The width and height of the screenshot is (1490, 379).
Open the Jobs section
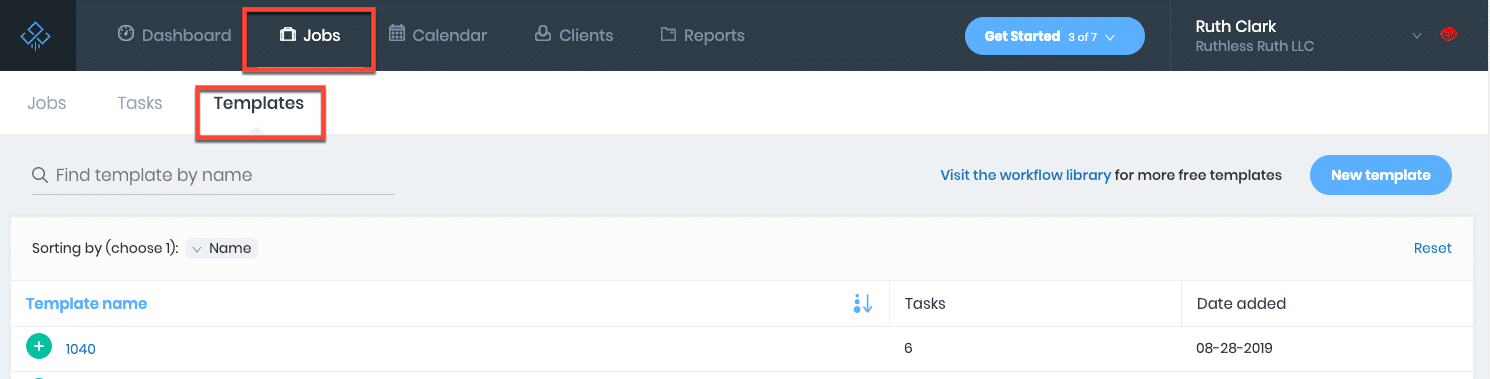pos(310,35)
